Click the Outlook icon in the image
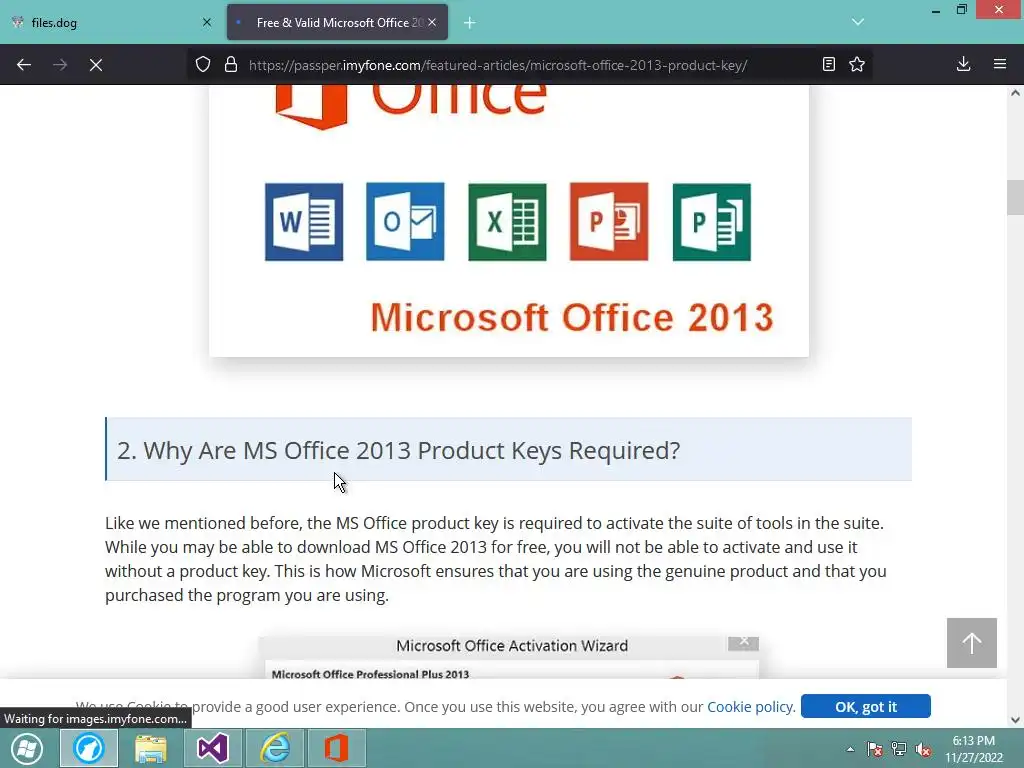Image resolution: width=1024 pixels, height=768 pixels. click(405, 221)
